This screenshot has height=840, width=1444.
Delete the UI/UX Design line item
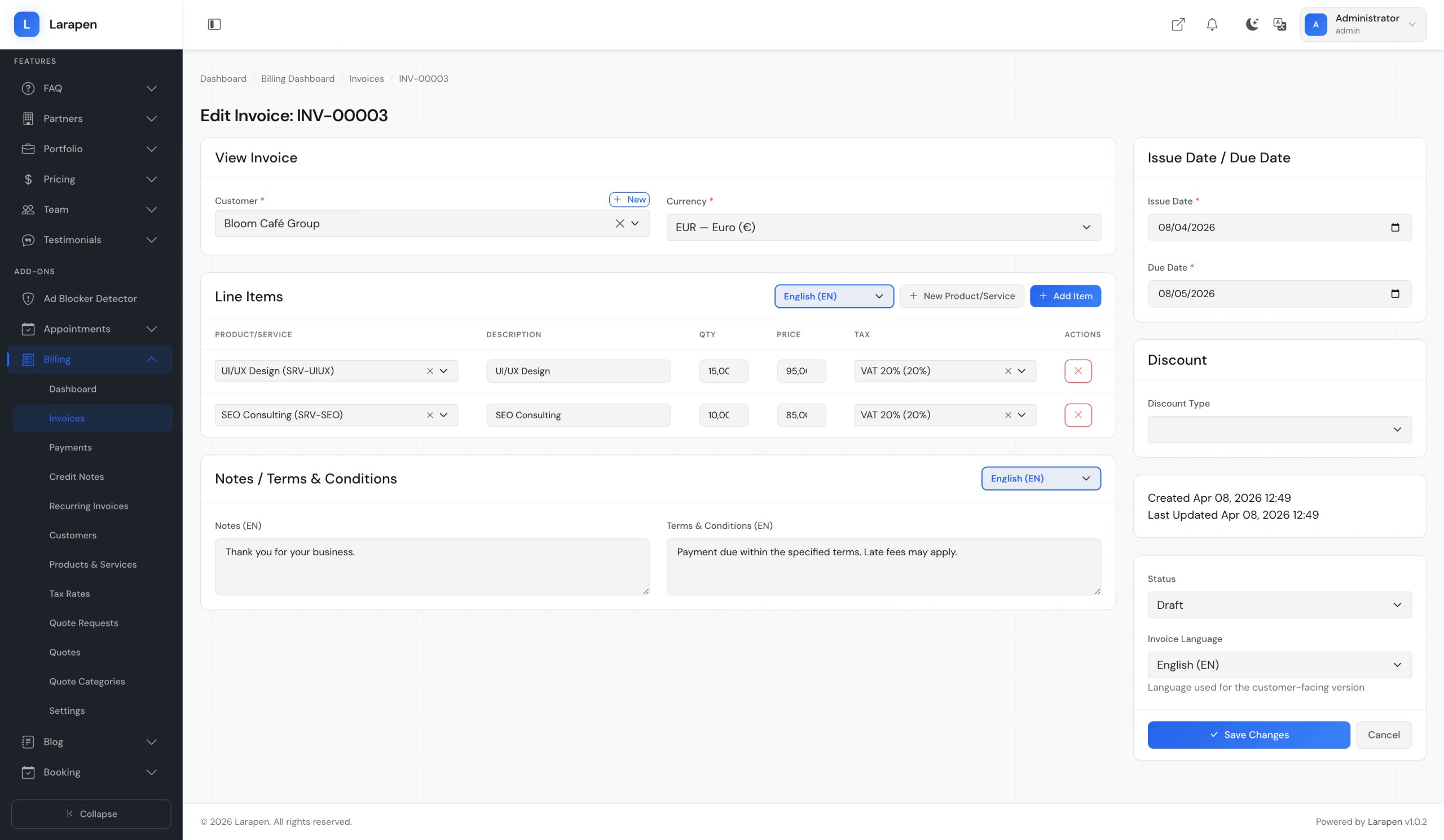(1077, 371)
